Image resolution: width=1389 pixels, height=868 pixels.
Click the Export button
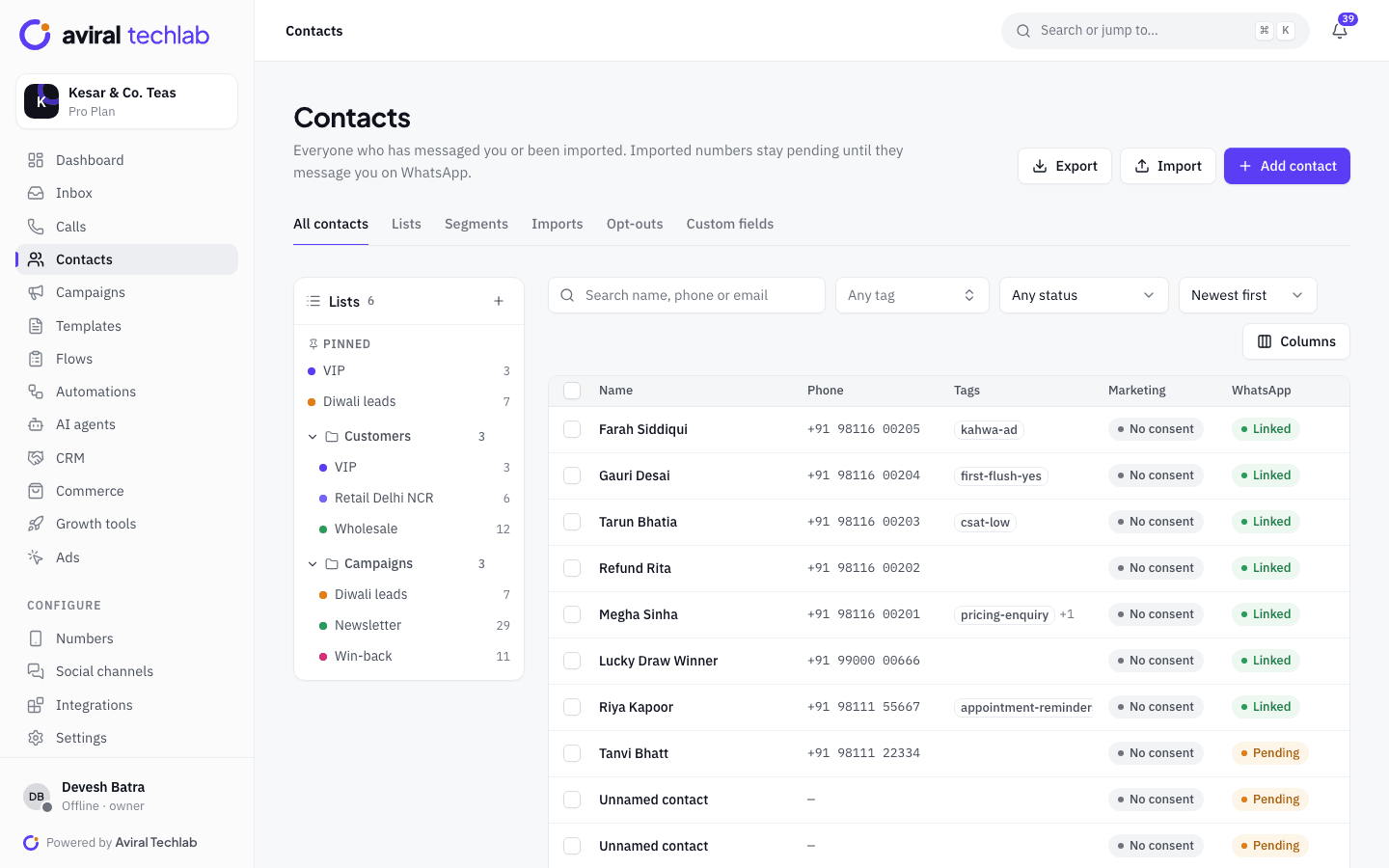1065,166
